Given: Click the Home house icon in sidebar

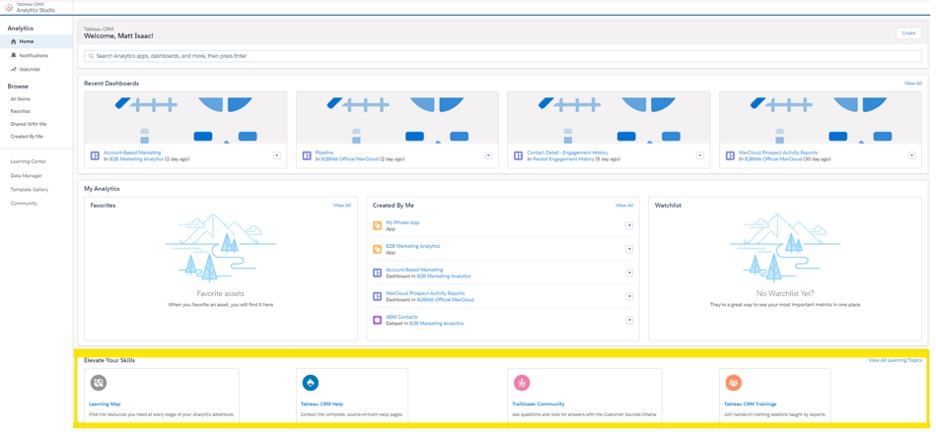Looking at the screenshot, I should click(x=14, y=42).
